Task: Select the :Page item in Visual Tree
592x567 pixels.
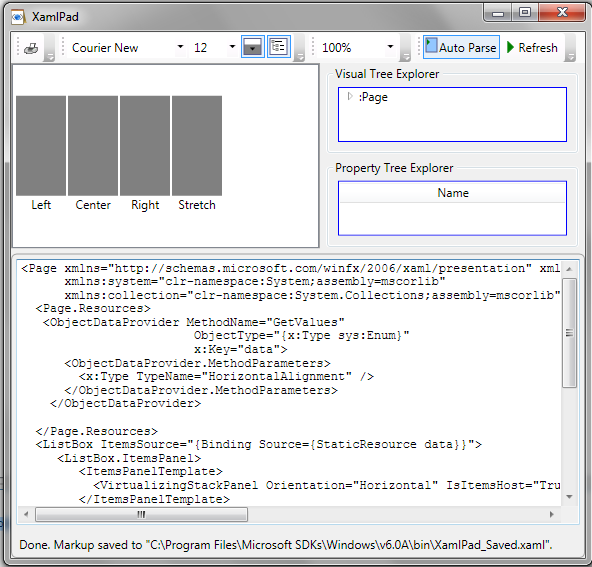Action: tap(373, 97)
